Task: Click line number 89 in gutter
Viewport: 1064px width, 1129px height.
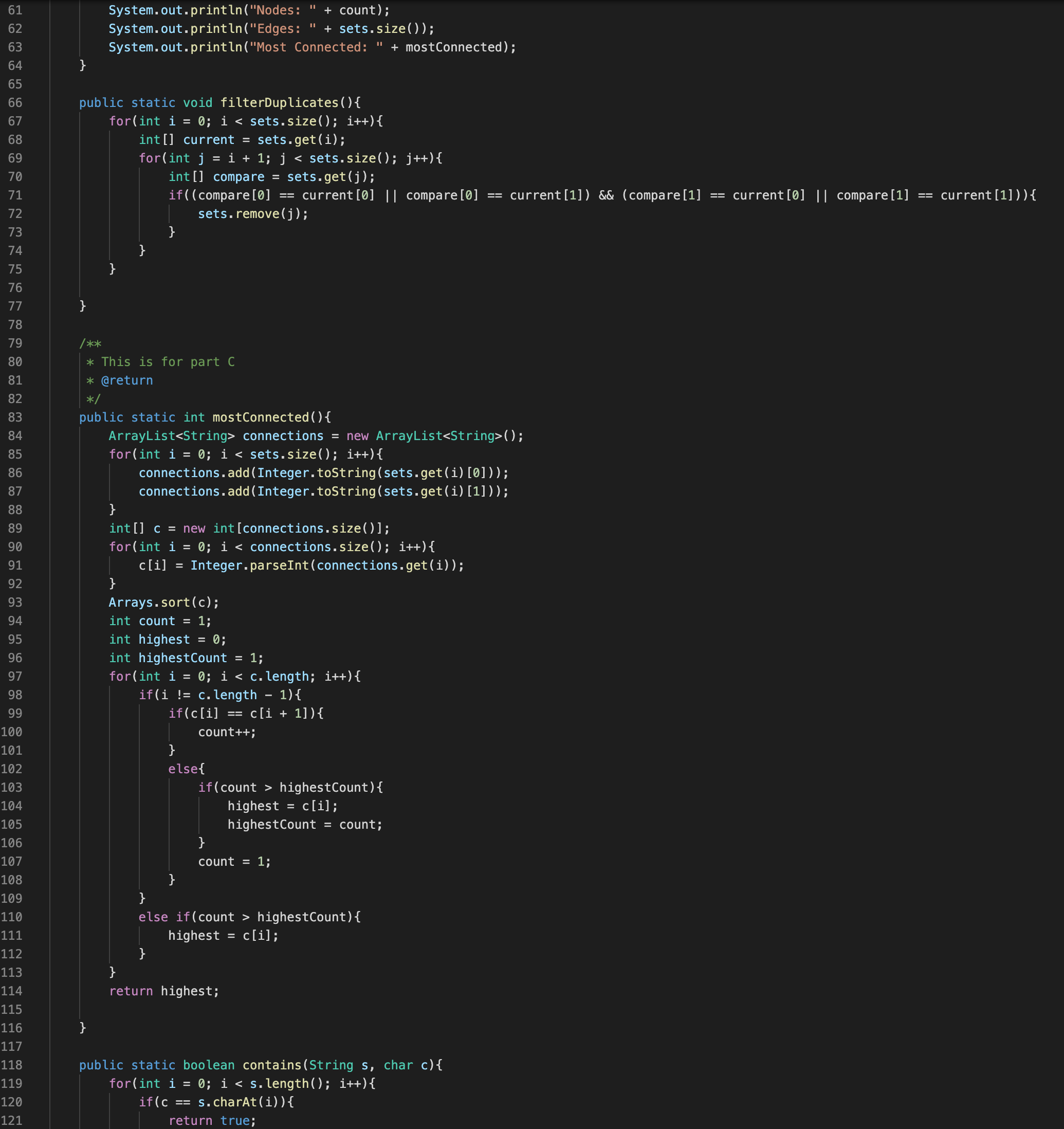Action: (15, 529)
